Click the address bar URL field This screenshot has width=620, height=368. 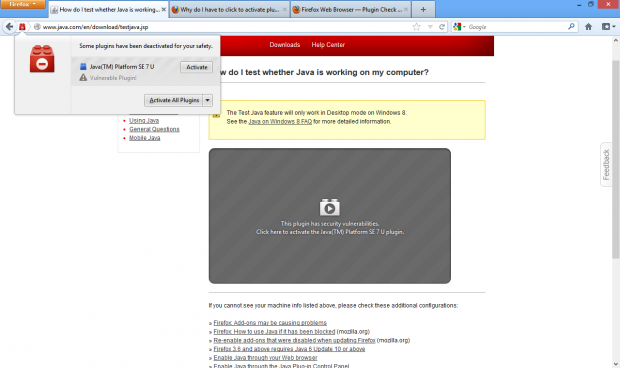tap(225, 27)
